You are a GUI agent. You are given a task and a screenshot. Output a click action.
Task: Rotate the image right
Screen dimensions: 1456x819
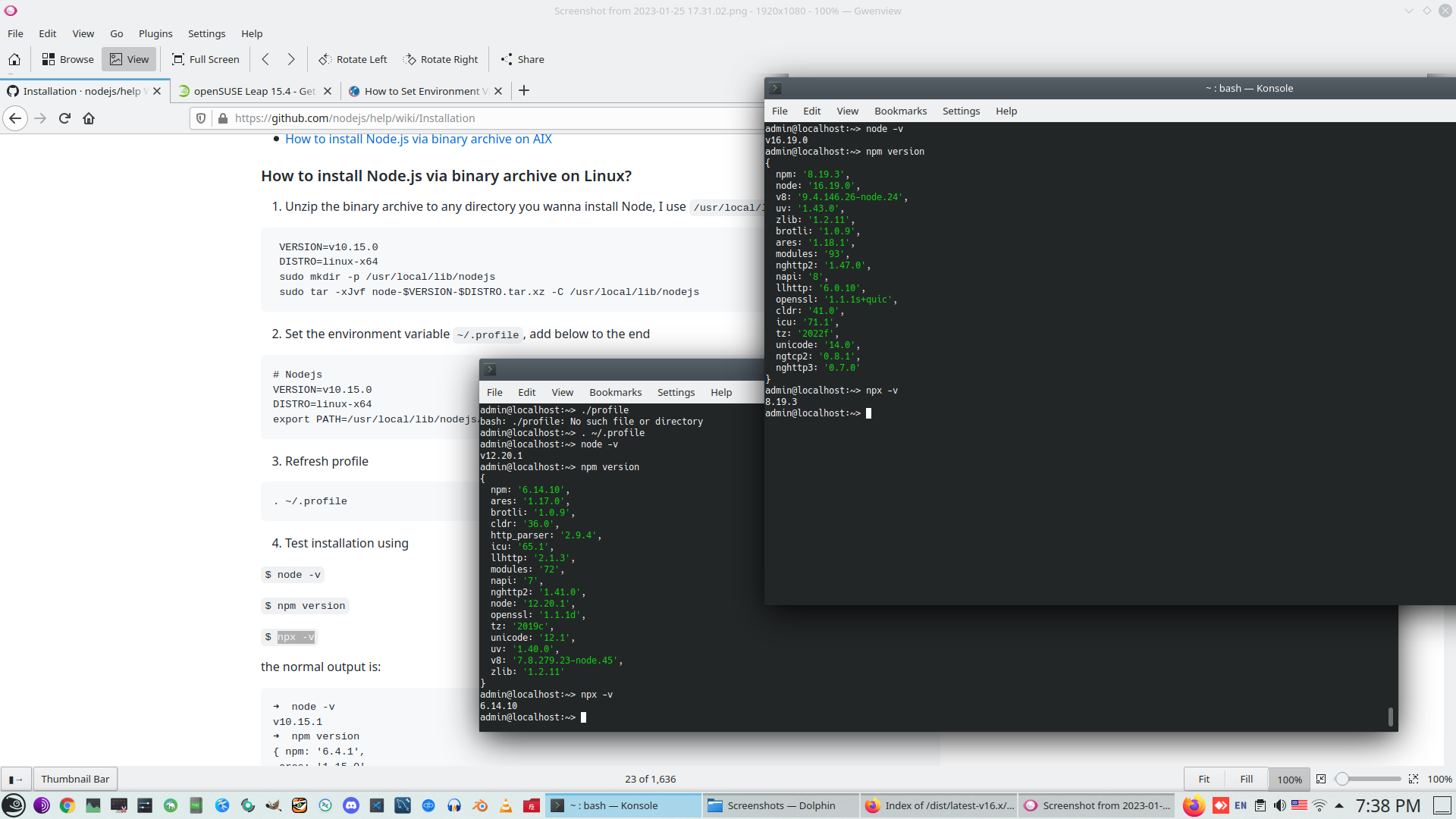(441, 59)
